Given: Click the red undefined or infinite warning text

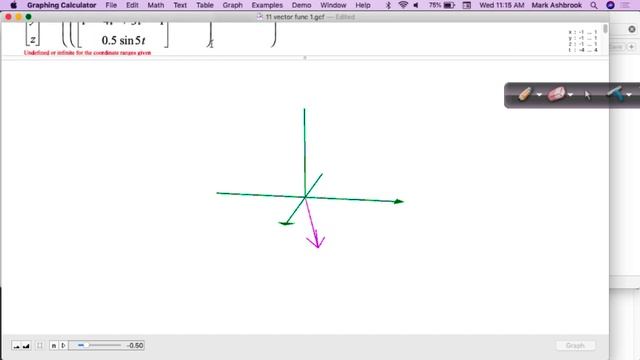Looking at the screenshot, I should [87, 53].
